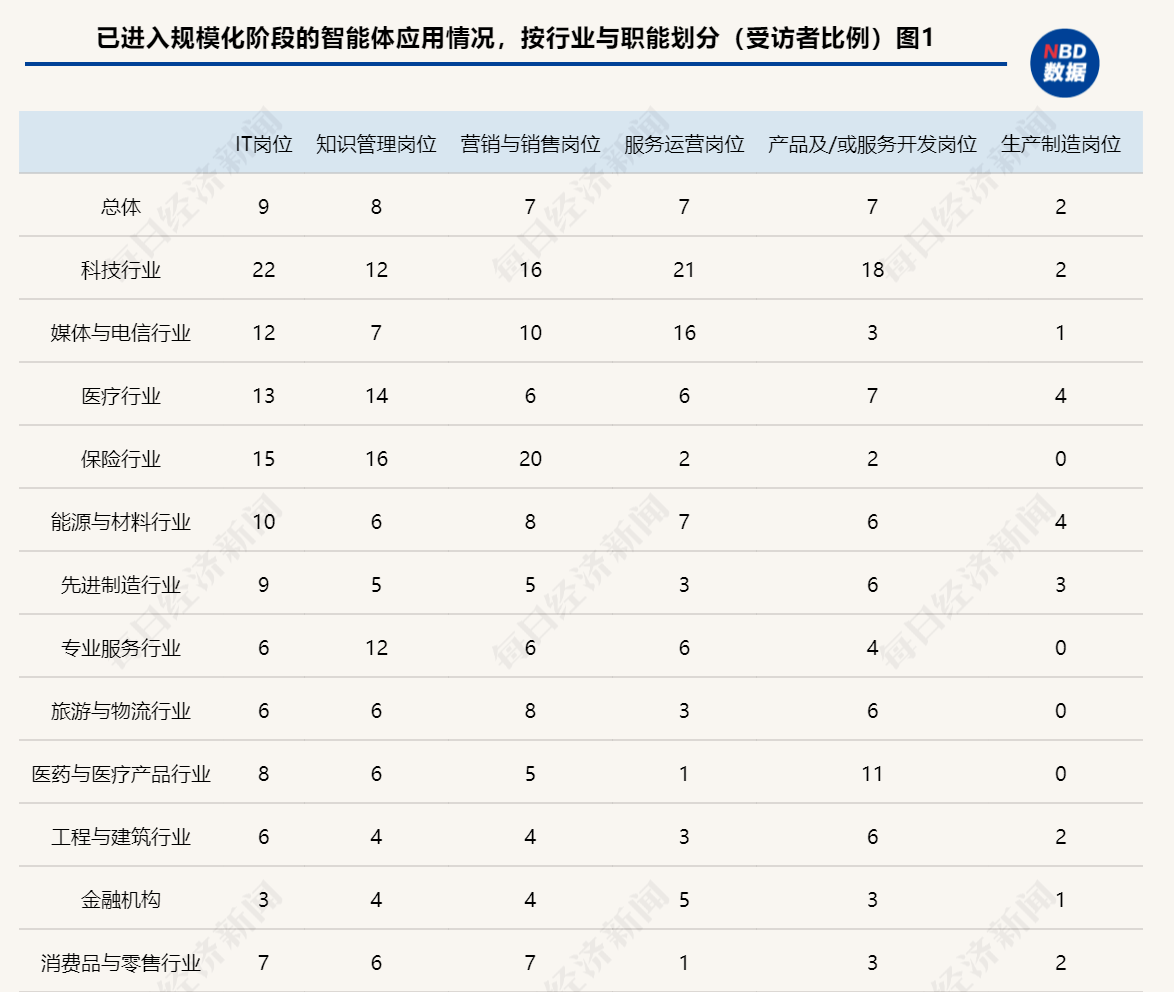The image size is (1174, 992).
Task: Click the 保险行业 row label
Action: (x=121, y=459)
